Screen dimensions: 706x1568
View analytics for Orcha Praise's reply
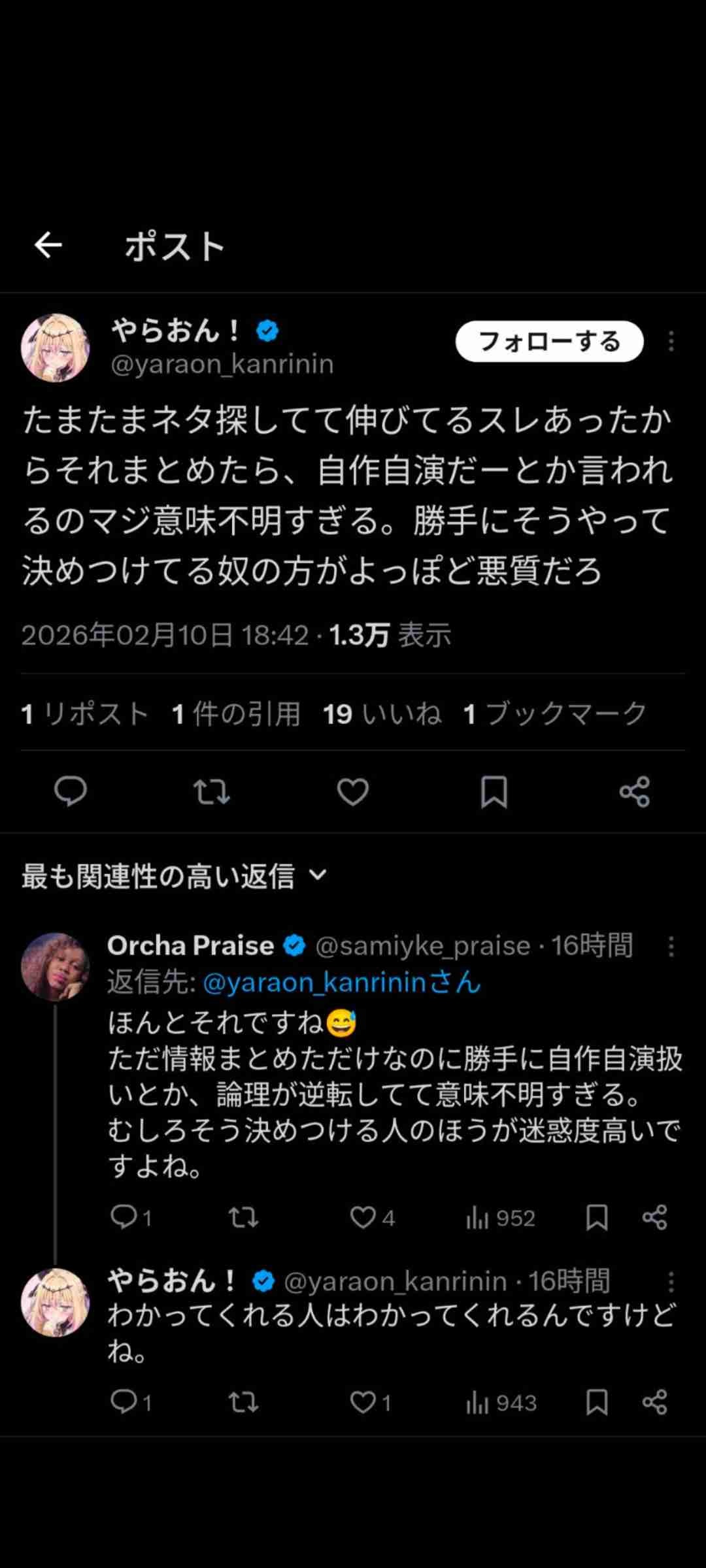(501, 1218)
